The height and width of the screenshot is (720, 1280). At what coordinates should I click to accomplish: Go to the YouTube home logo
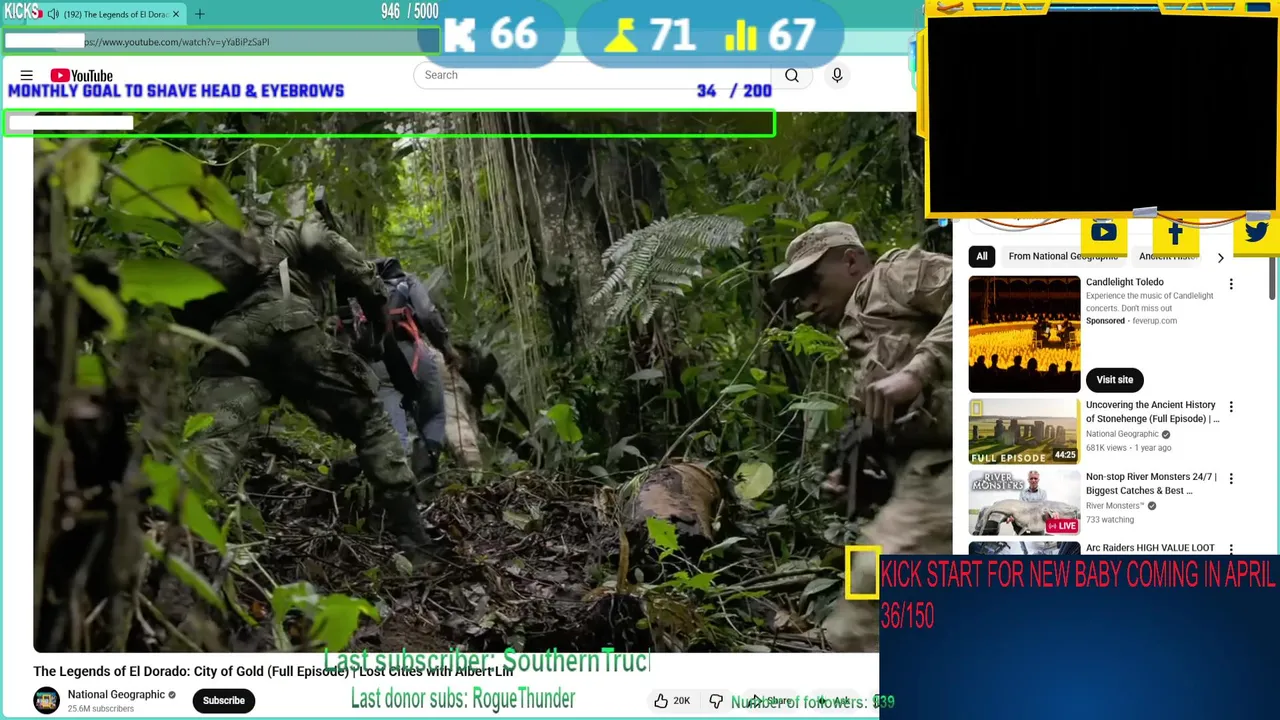click(x=82, y=75)
